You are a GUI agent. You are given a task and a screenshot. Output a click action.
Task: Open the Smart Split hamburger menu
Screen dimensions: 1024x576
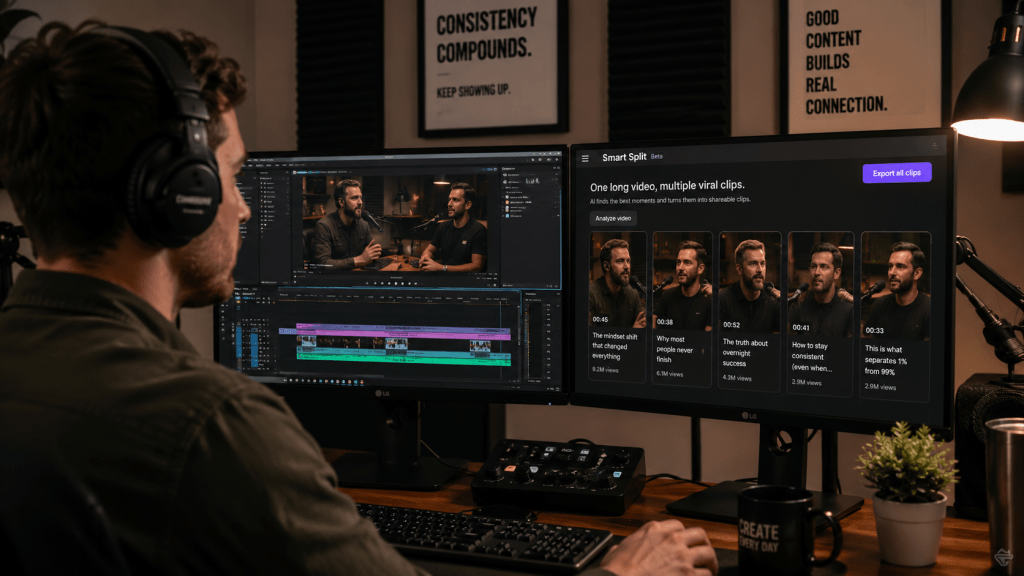[x=585, y=158]
